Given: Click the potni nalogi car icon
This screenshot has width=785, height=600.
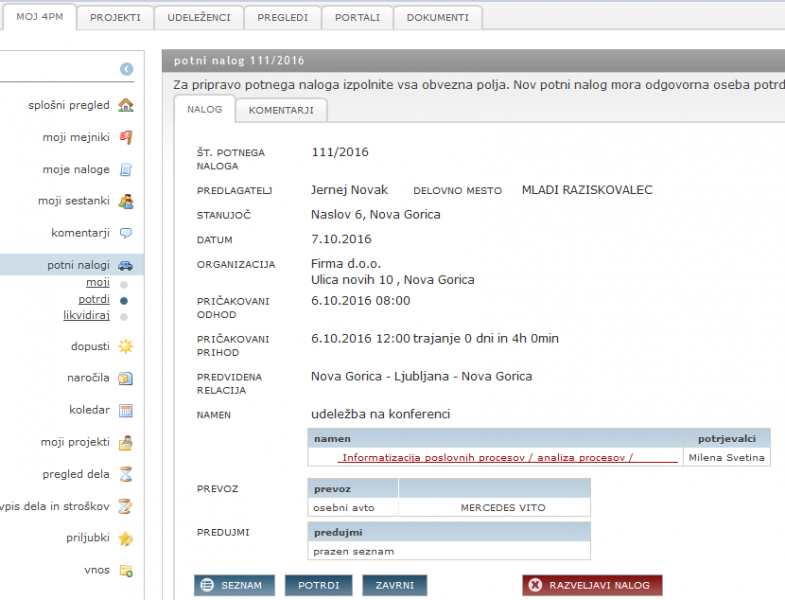Looking at the screenshot, I should point(126,265).
